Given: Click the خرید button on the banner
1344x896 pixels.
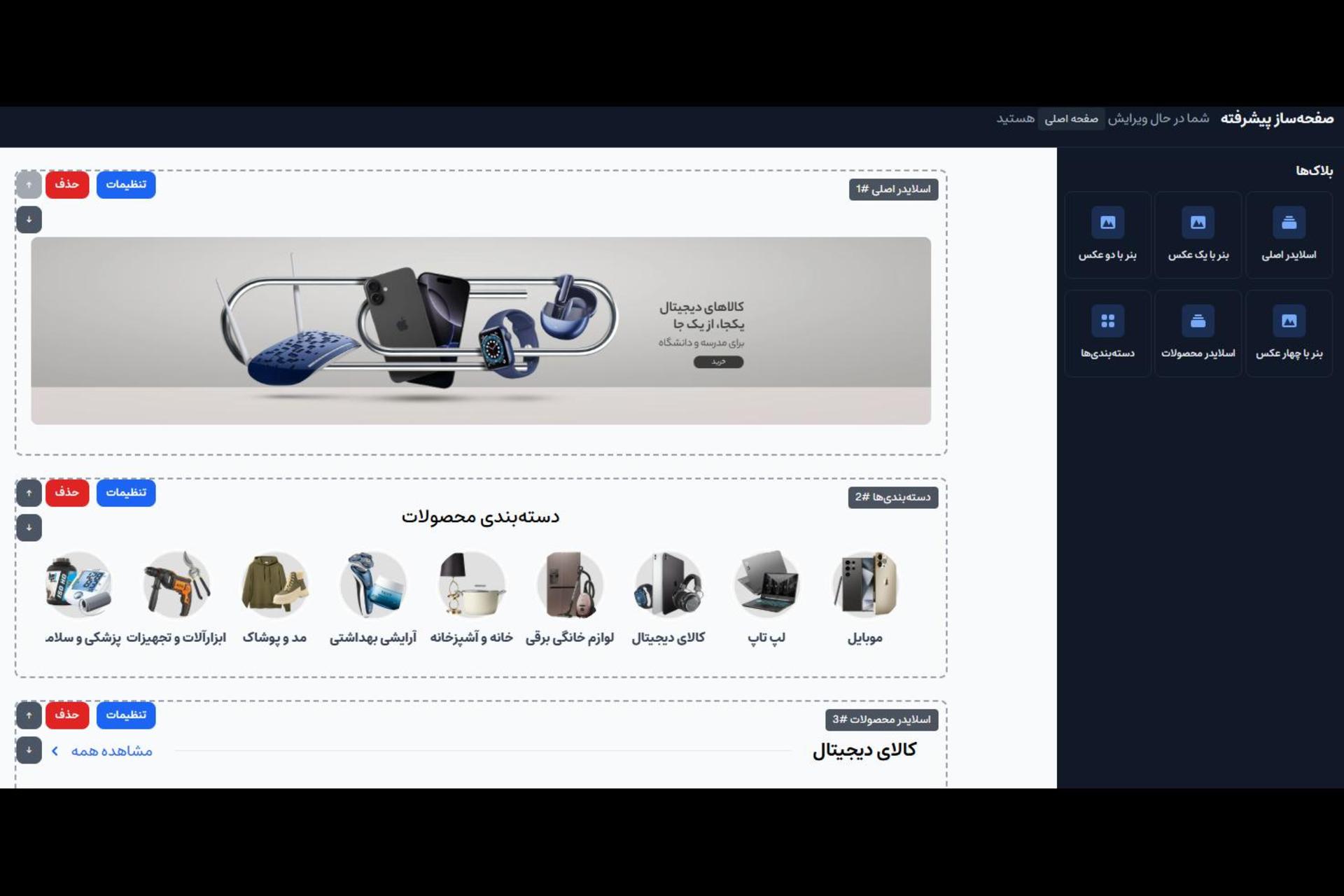Looking at the screenshot, I should [x=718, y=362].
